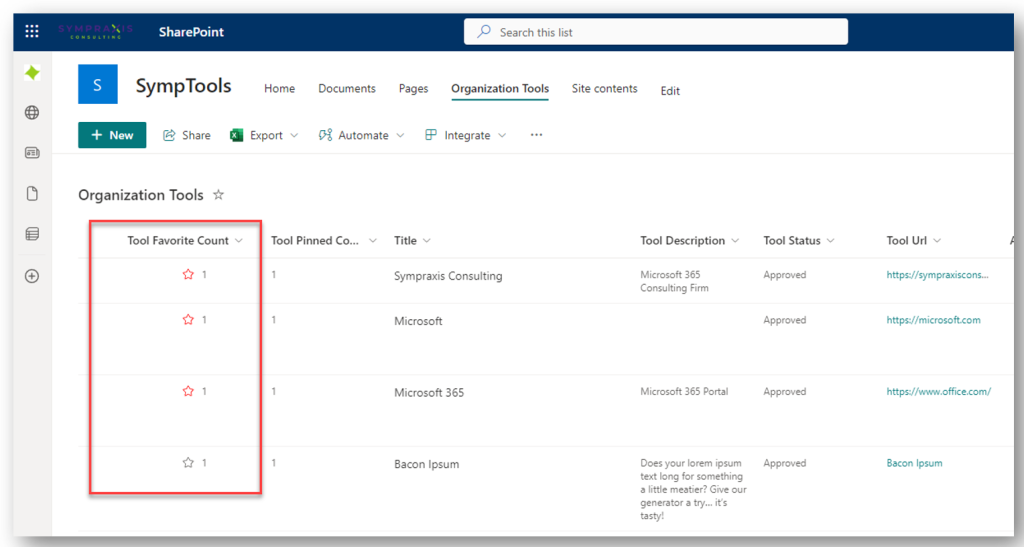Viewport: 1024px width, 547px height.
Task: Open Tool Description column menu
Action: click(735, 240)
